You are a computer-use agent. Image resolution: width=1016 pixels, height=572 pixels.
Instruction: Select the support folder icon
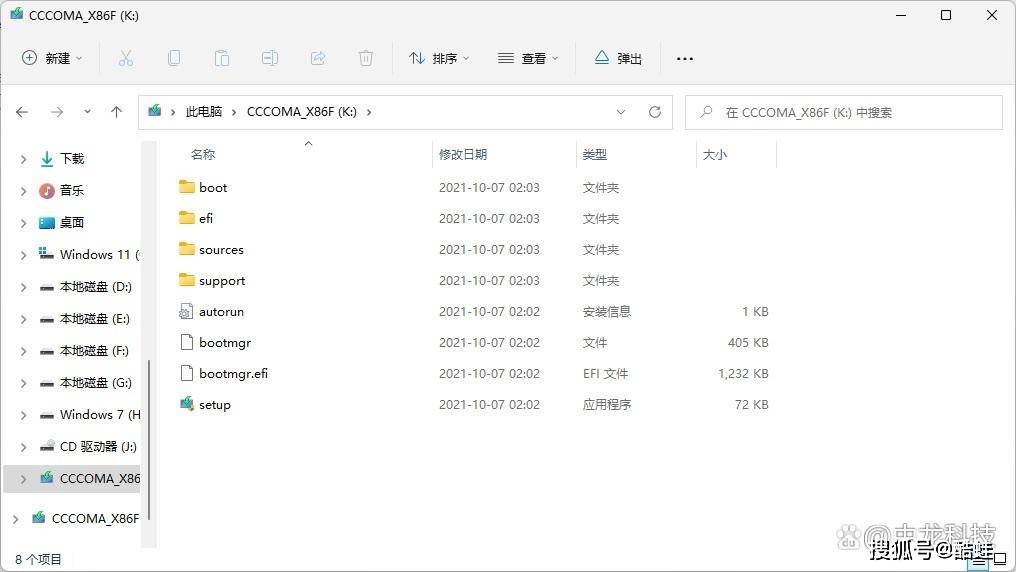click(x=187, y=280)
